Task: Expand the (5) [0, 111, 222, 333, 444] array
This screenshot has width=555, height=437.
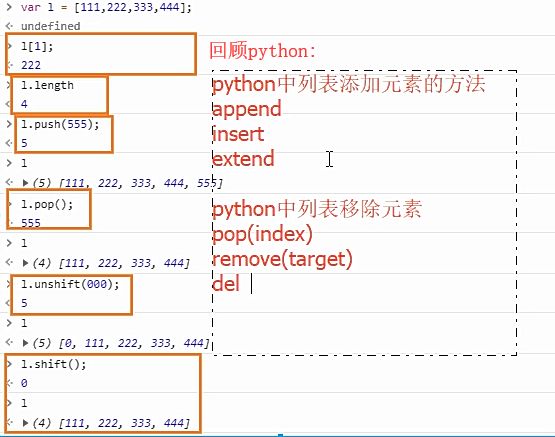Action: pos(25,343)
